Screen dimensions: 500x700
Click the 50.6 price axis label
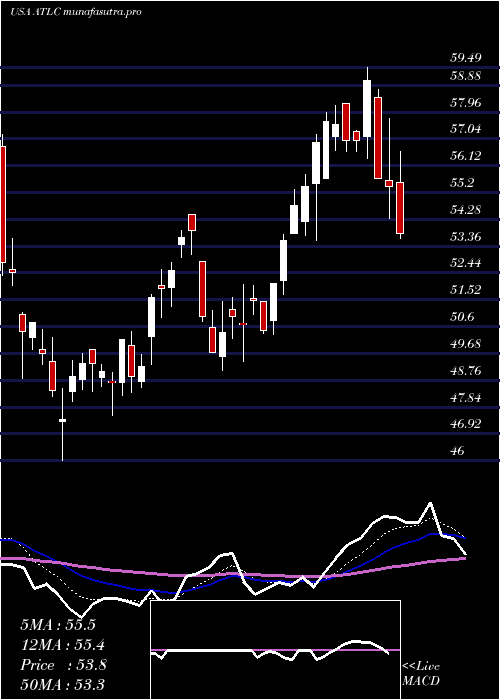(x=462, y=317)
